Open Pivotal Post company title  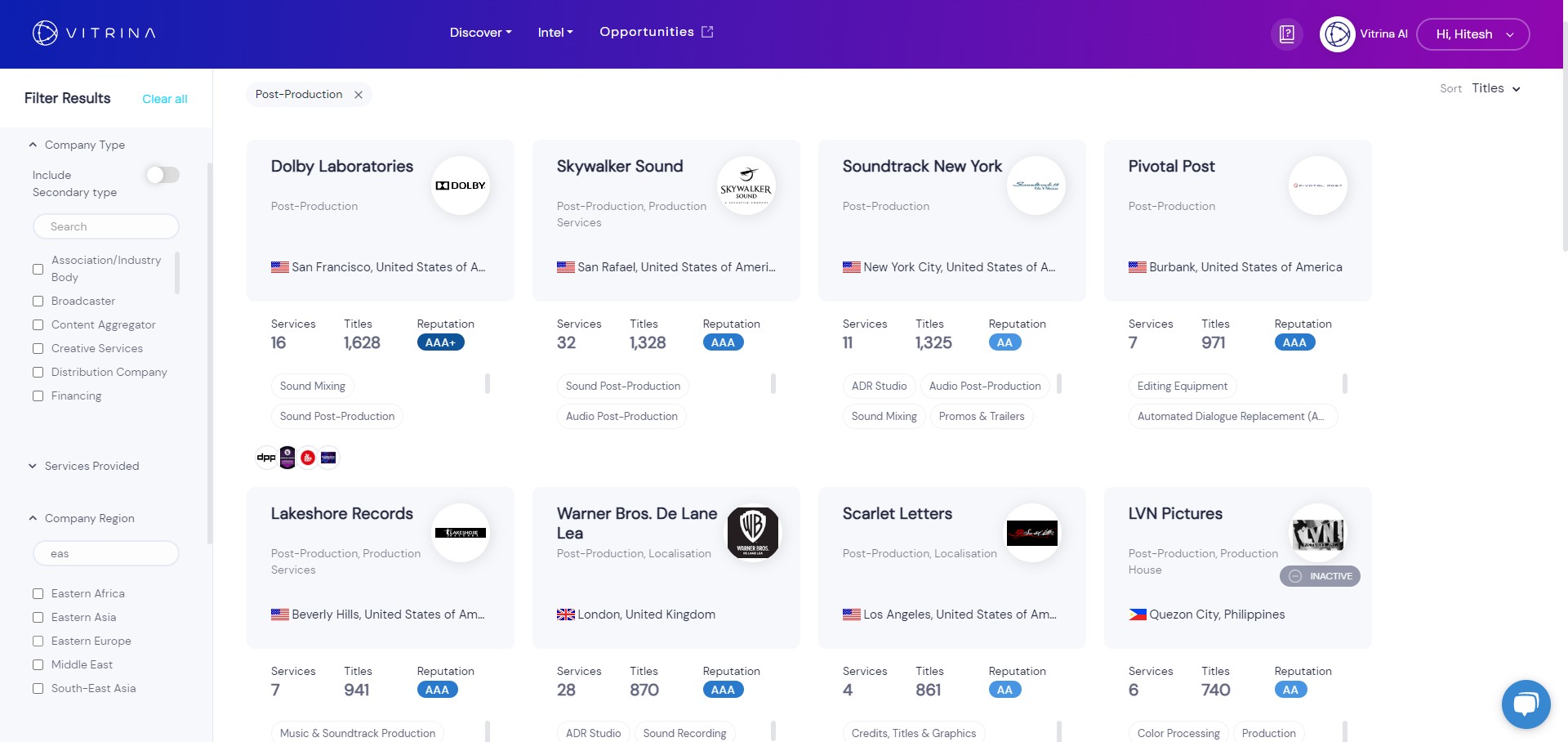[x=1172, y=166]
